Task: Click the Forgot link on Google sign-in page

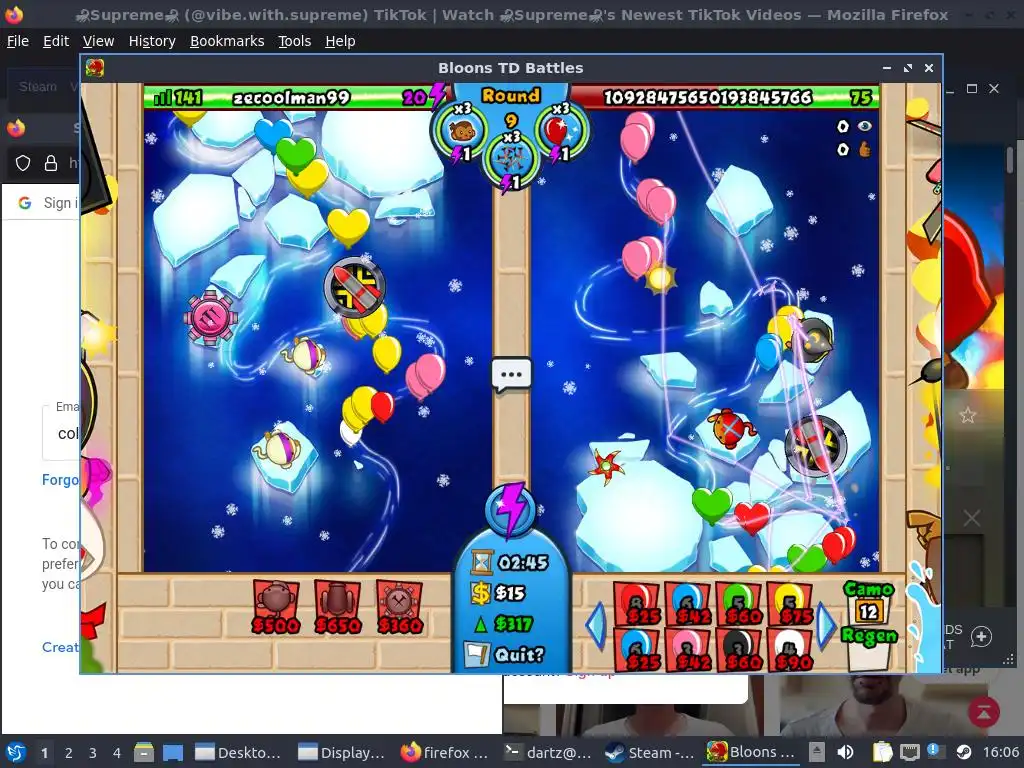Action: click(60, 480)
